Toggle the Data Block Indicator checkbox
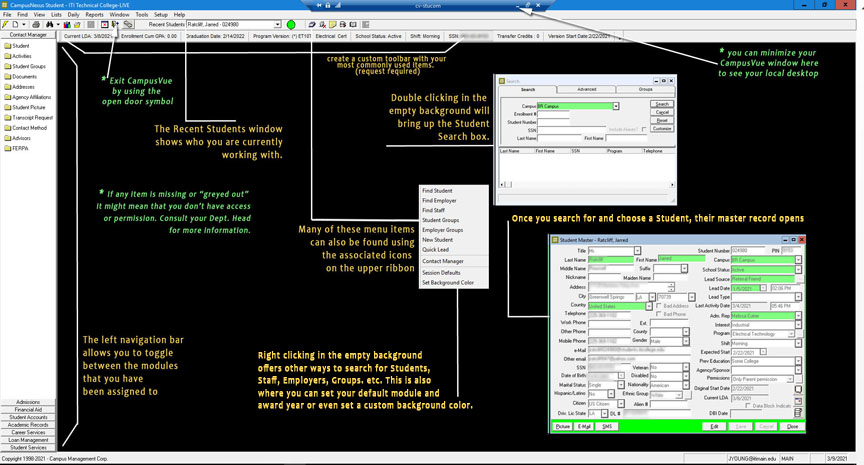The height and width of the screenshot is (465, 864). 749,406
